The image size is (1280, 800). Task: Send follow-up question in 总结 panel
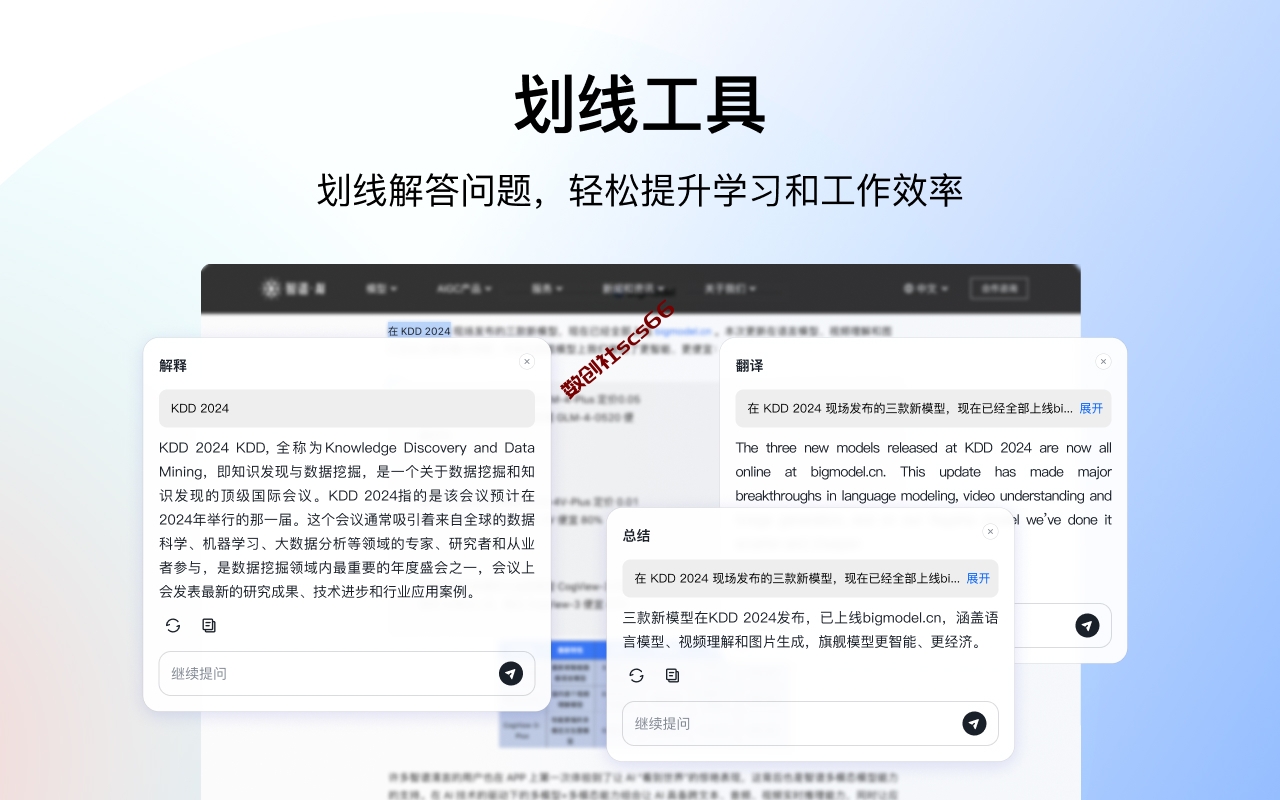974,723
